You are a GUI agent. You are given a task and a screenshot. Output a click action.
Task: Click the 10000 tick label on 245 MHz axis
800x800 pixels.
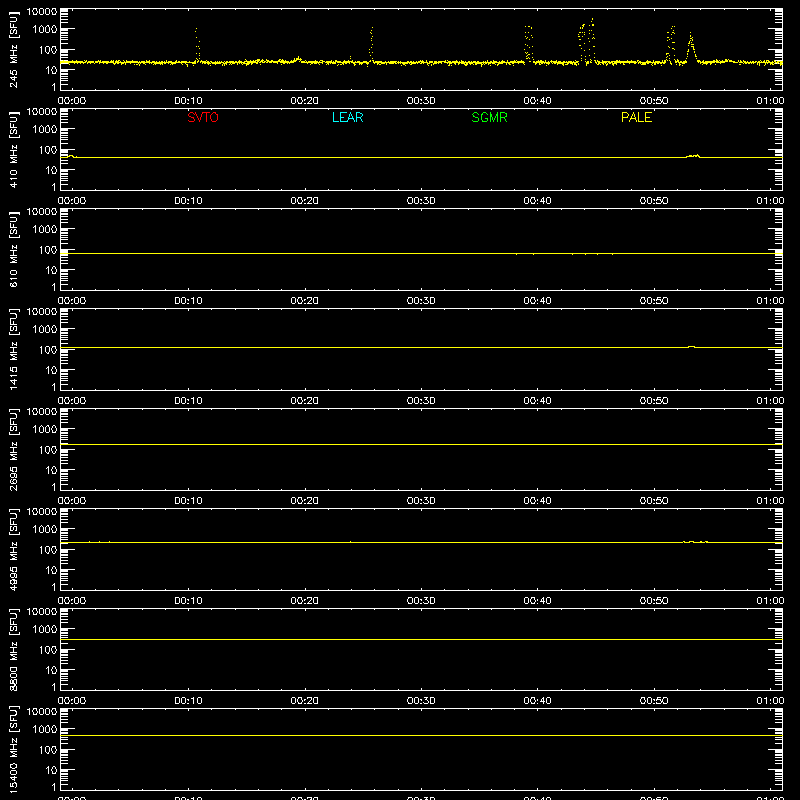coord(42,12)
